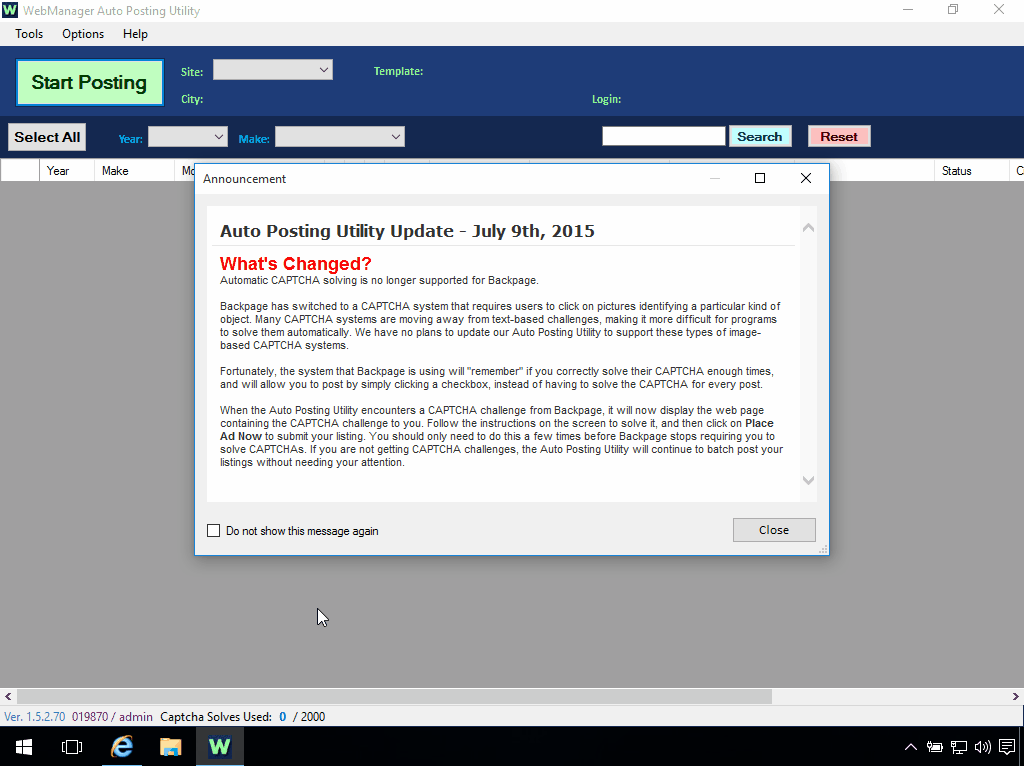Click the network icon in system tray
1024x766 pixels.
click(959, 747)
